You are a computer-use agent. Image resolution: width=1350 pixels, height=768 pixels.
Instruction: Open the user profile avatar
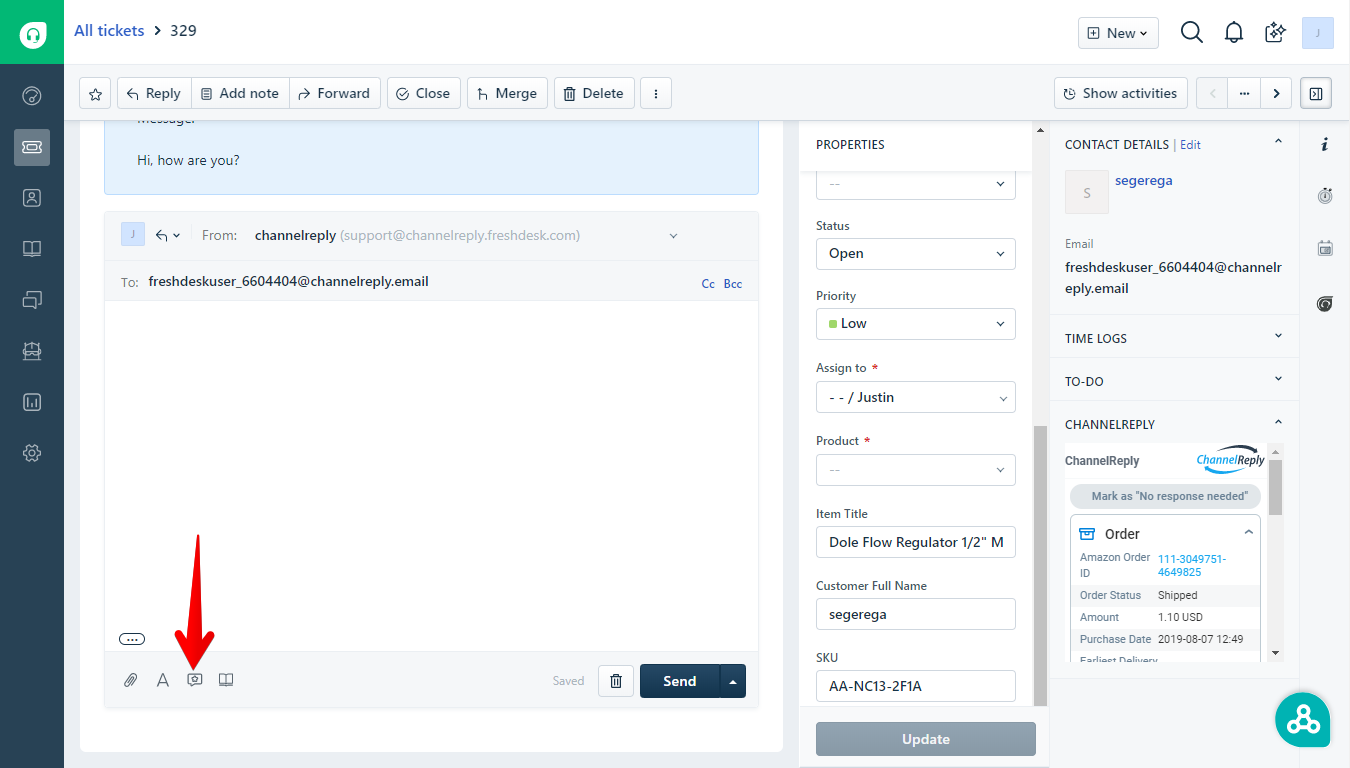1318,33
